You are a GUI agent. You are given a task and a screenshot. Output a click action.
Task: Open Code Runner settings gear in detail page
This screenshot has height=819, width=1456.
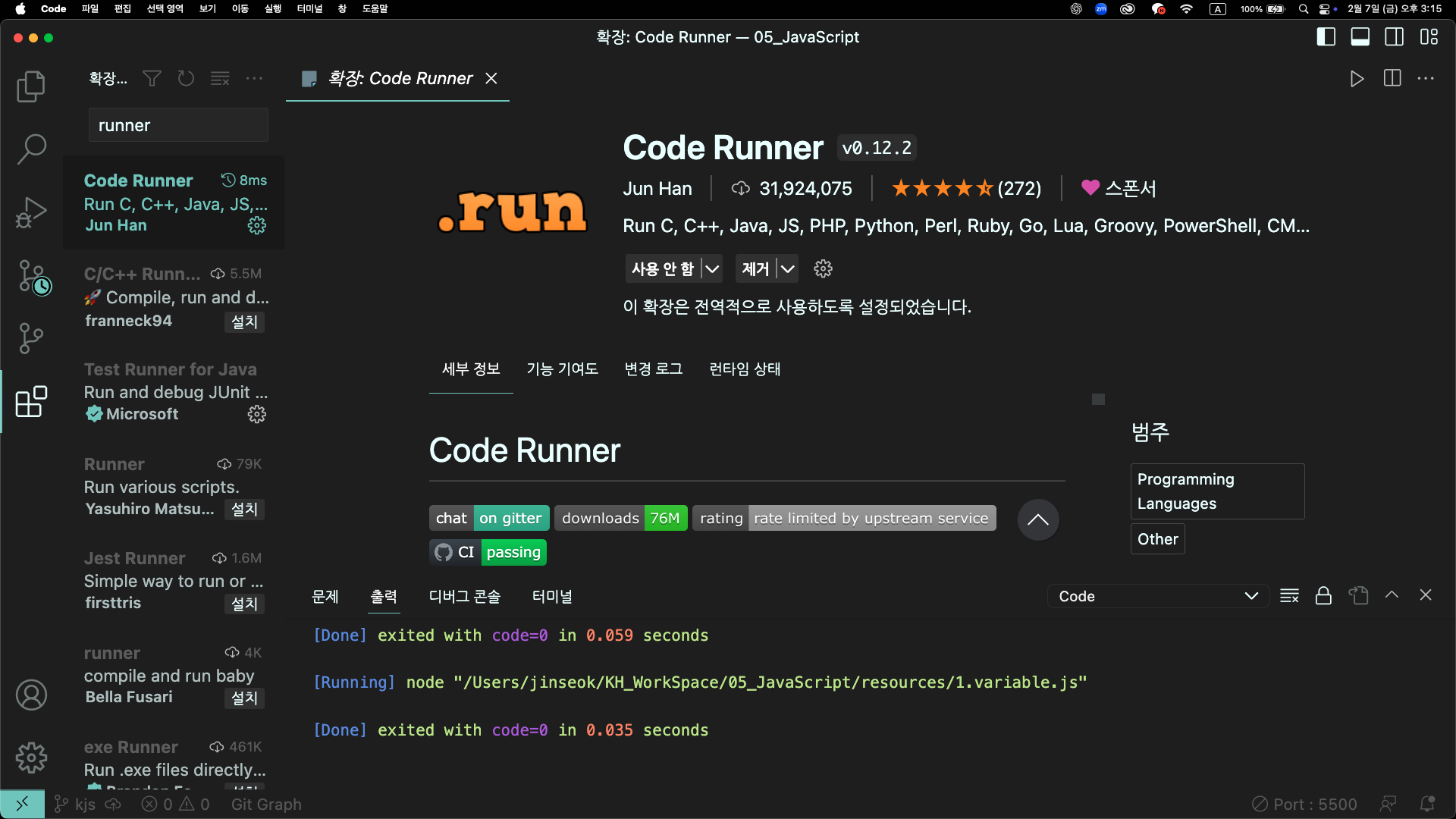pyautogui.click(x=823, y=268)
